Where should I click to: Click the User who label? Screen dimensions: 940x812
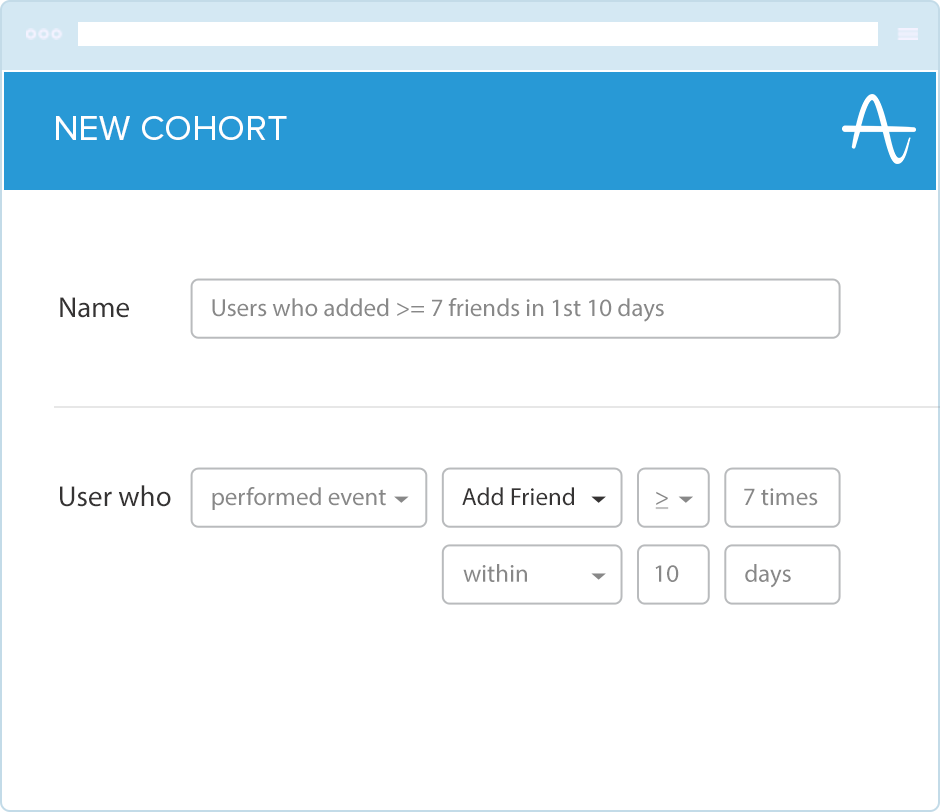click(115, 498)
